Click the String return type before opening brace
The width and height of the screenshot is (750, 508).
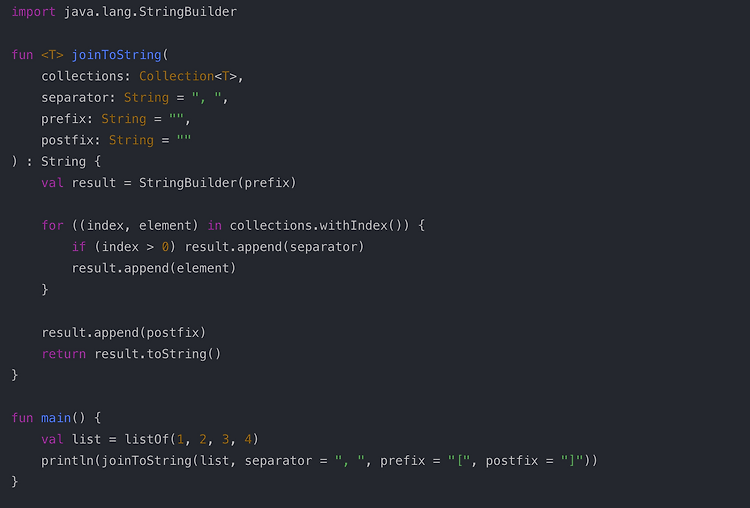click(63, 162)
